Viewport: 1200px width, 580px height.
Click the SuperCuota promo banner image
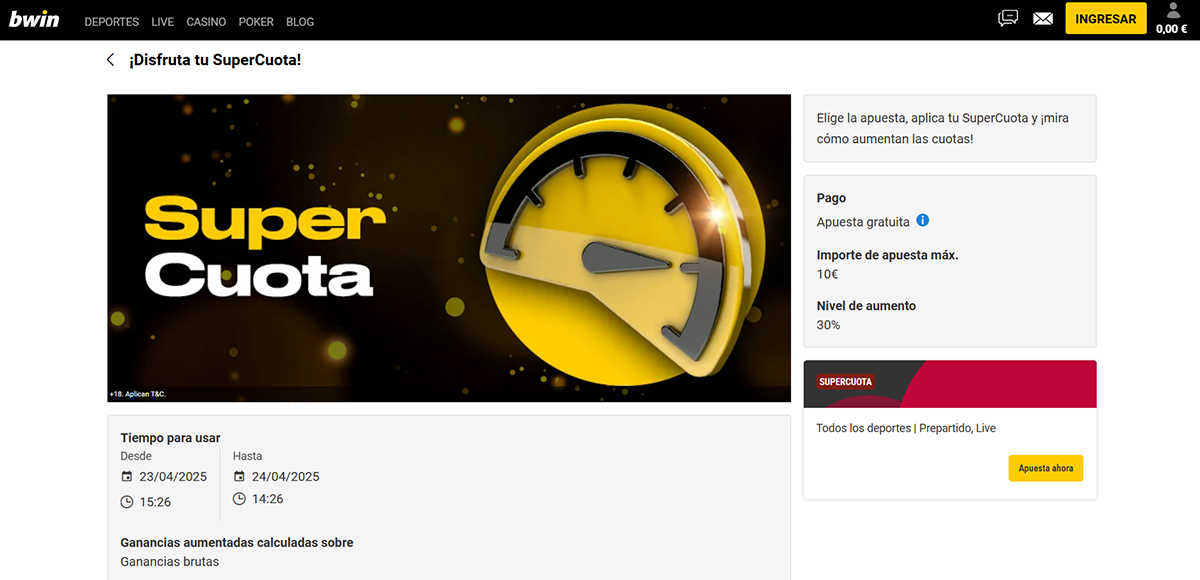coord(449,248)
